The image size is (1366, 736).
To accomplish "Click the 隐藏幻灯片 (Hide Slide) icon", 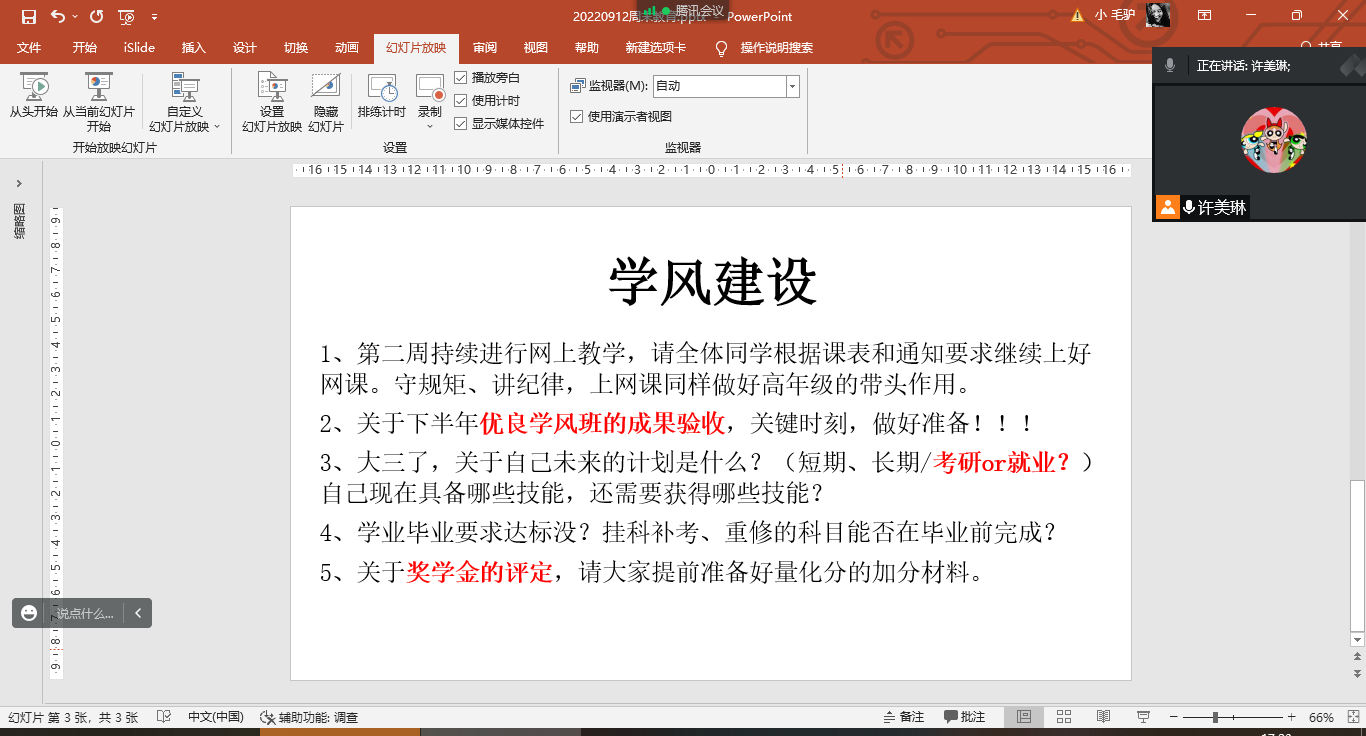I will click(x=325, y=87).
